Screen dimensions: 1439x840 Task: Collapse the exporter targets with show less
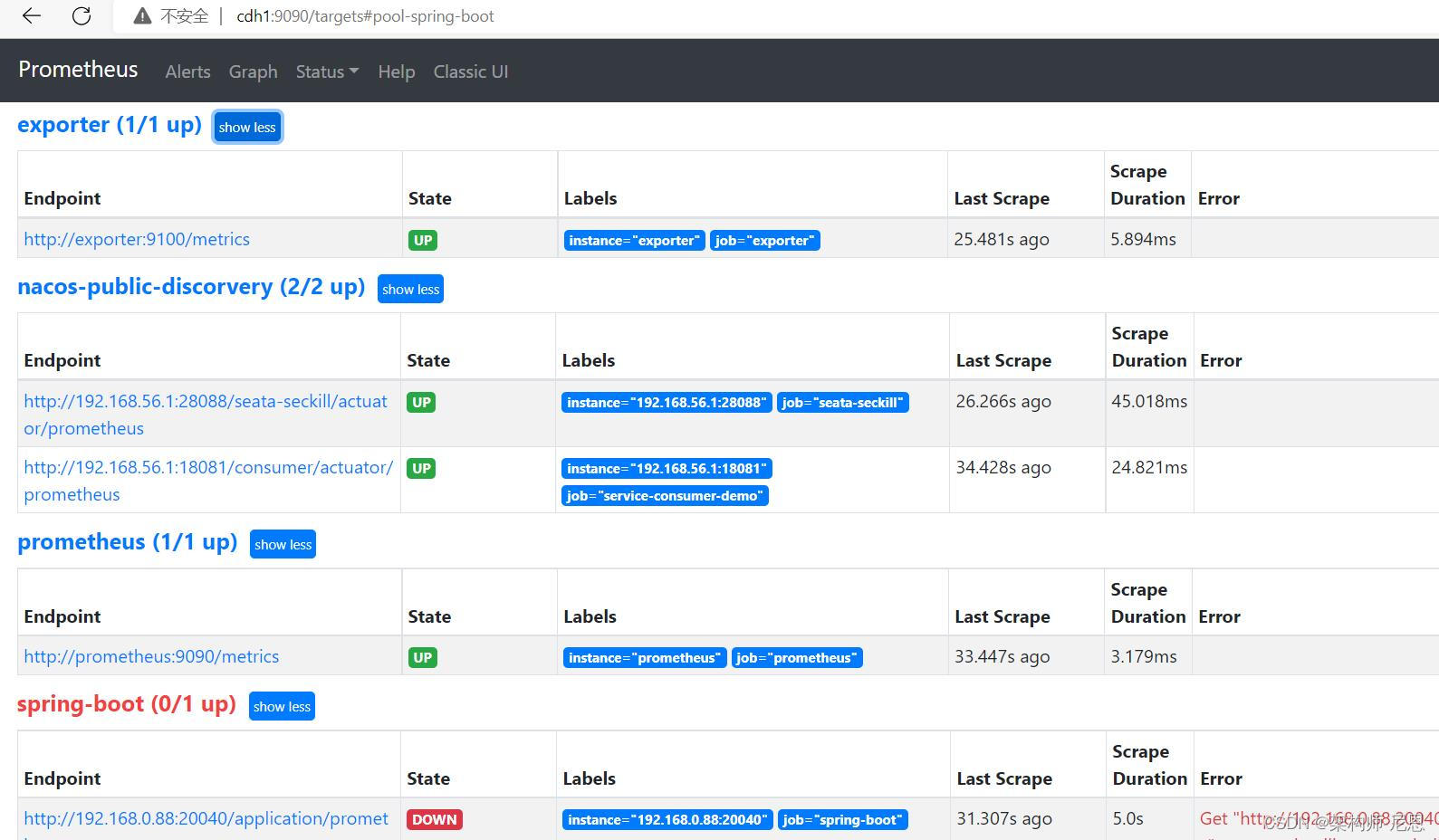pyautogui.click(x=247, y=127)
